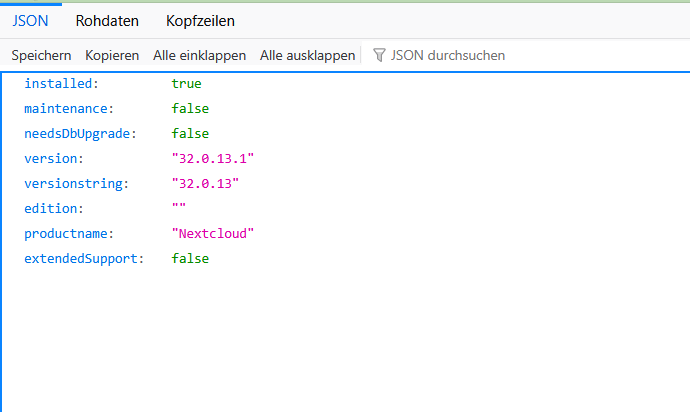The width and height of the screenshot is (690, 412).
Task: Open the Rohdaten tab
Action: (107, 21)
